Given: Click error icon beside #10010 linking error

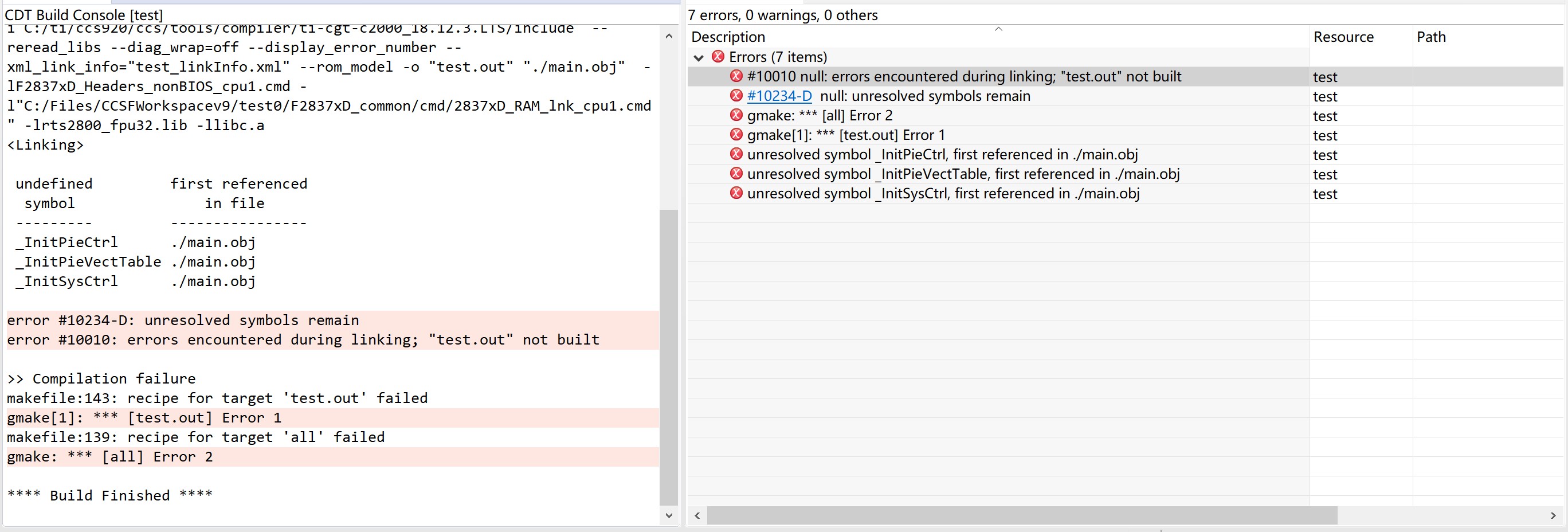Looking at the screenshot, I should 736,76.
